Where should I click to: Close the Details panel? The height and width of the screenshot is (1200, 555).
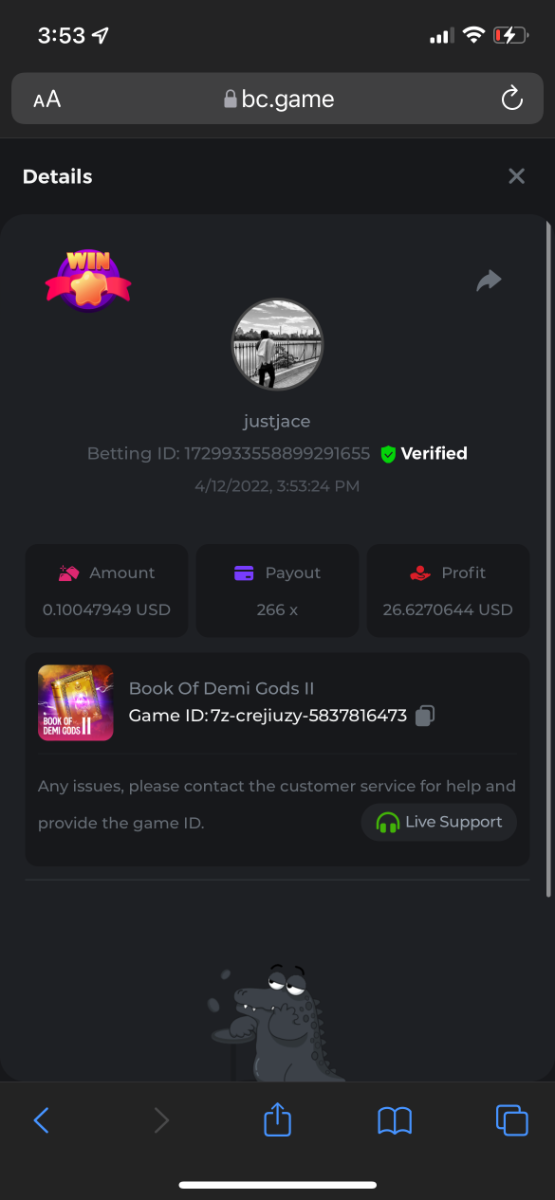click(516, 176)
